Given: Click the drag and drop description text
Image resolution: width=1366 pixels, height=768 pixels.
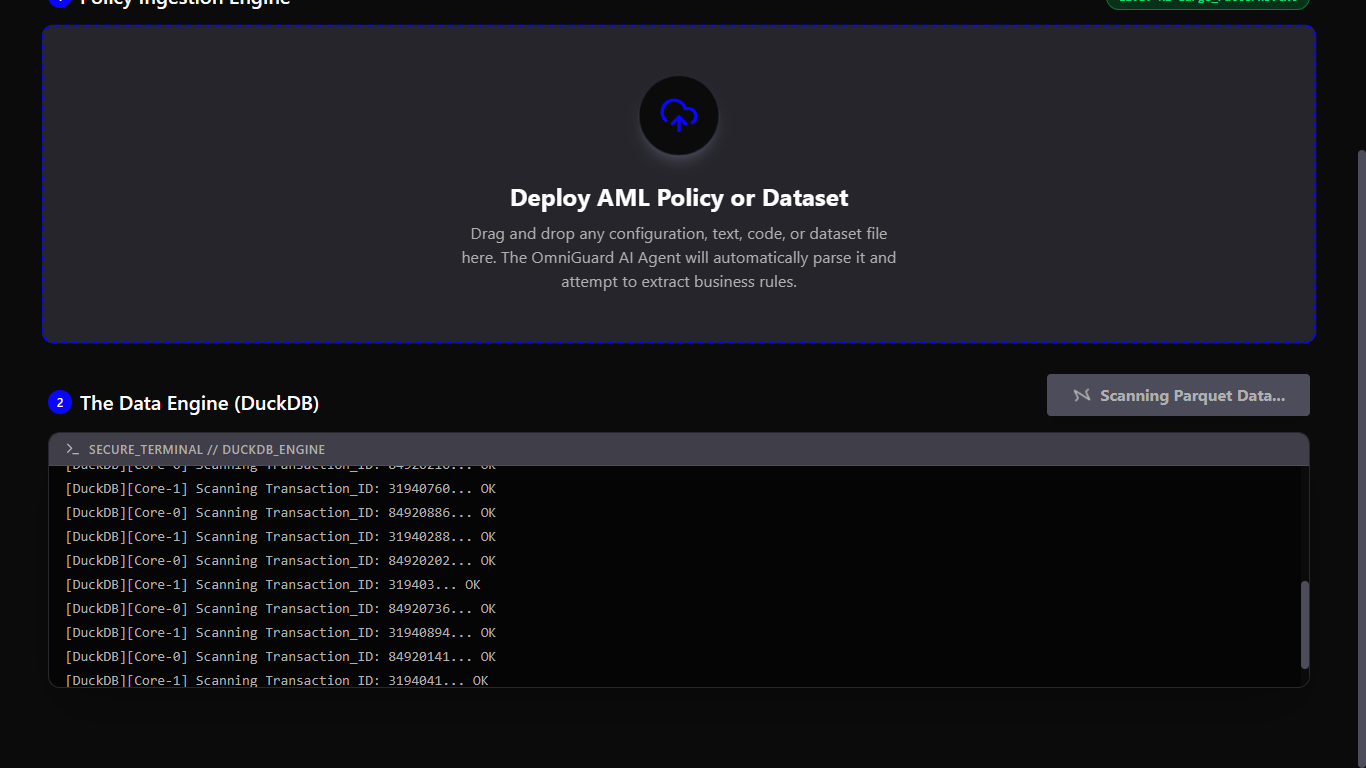Looking at the screenshot, I should tap(679, 258).
